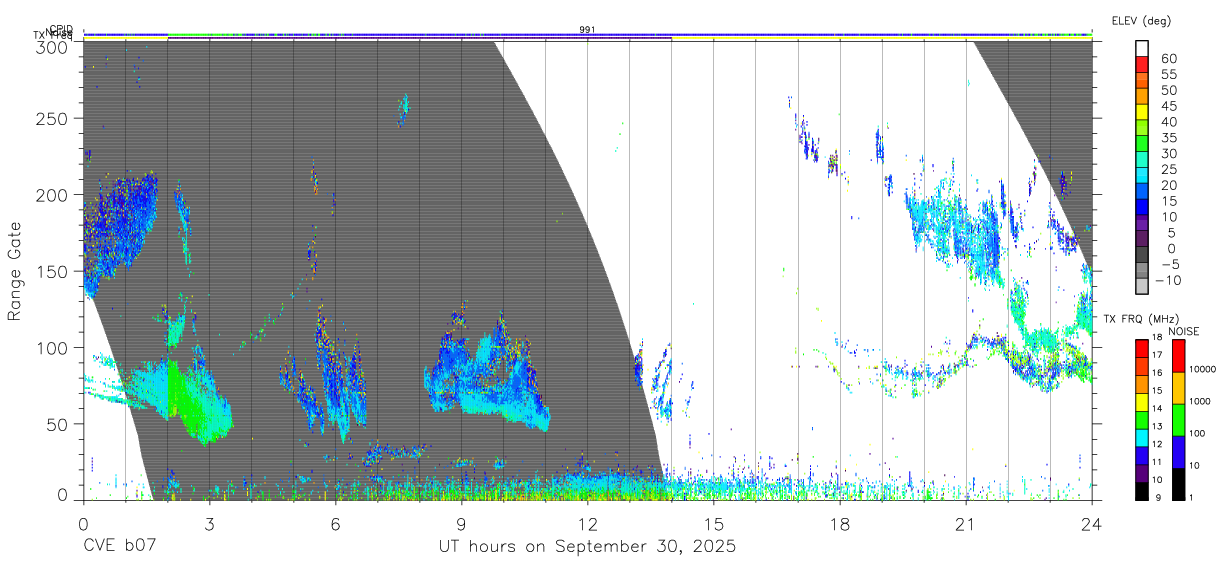Click the 'Range Gate' y-axis title

click(15, 272)
